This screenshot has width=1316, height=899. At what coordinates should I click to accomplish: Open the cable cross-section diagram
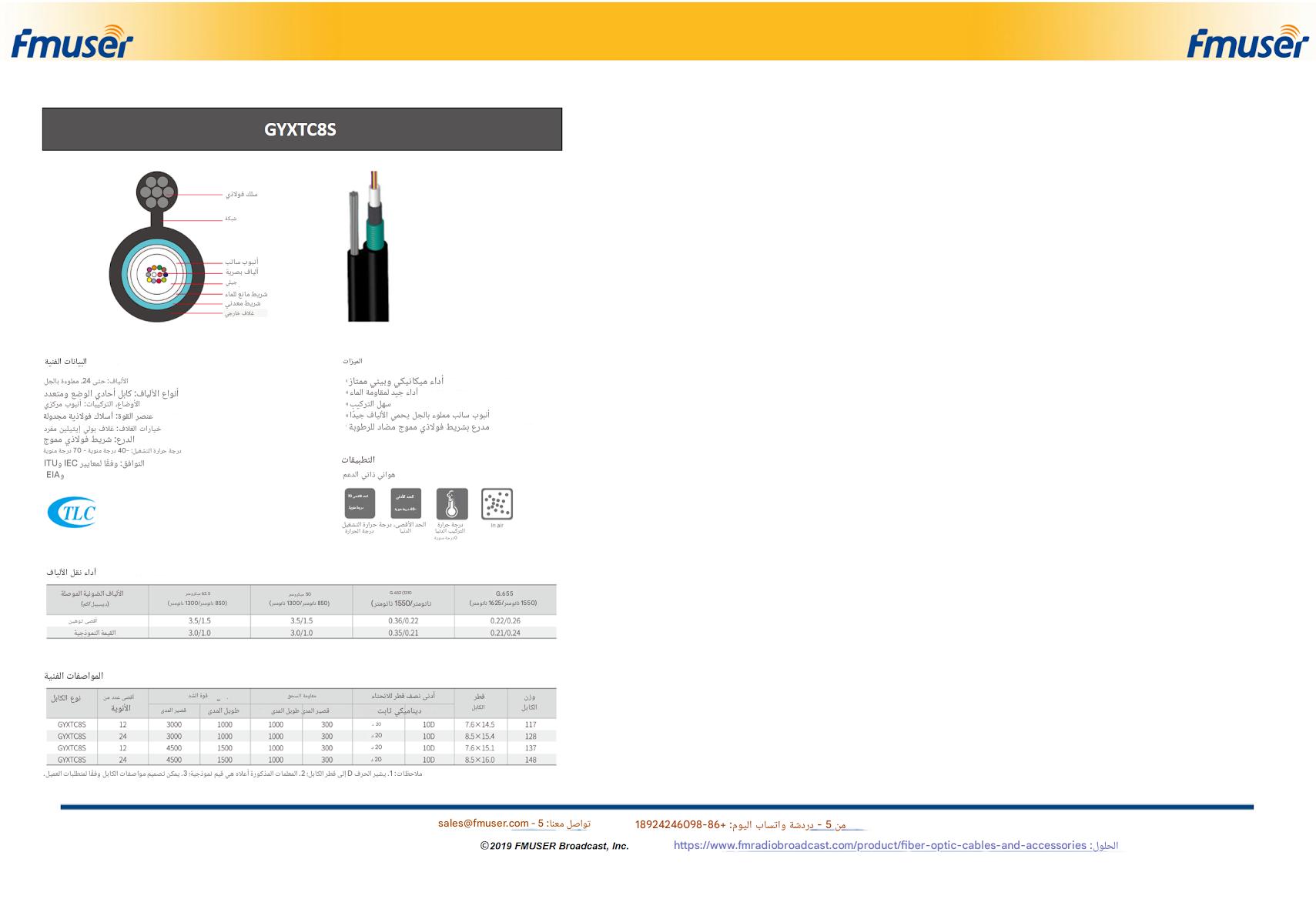point(156,246)
